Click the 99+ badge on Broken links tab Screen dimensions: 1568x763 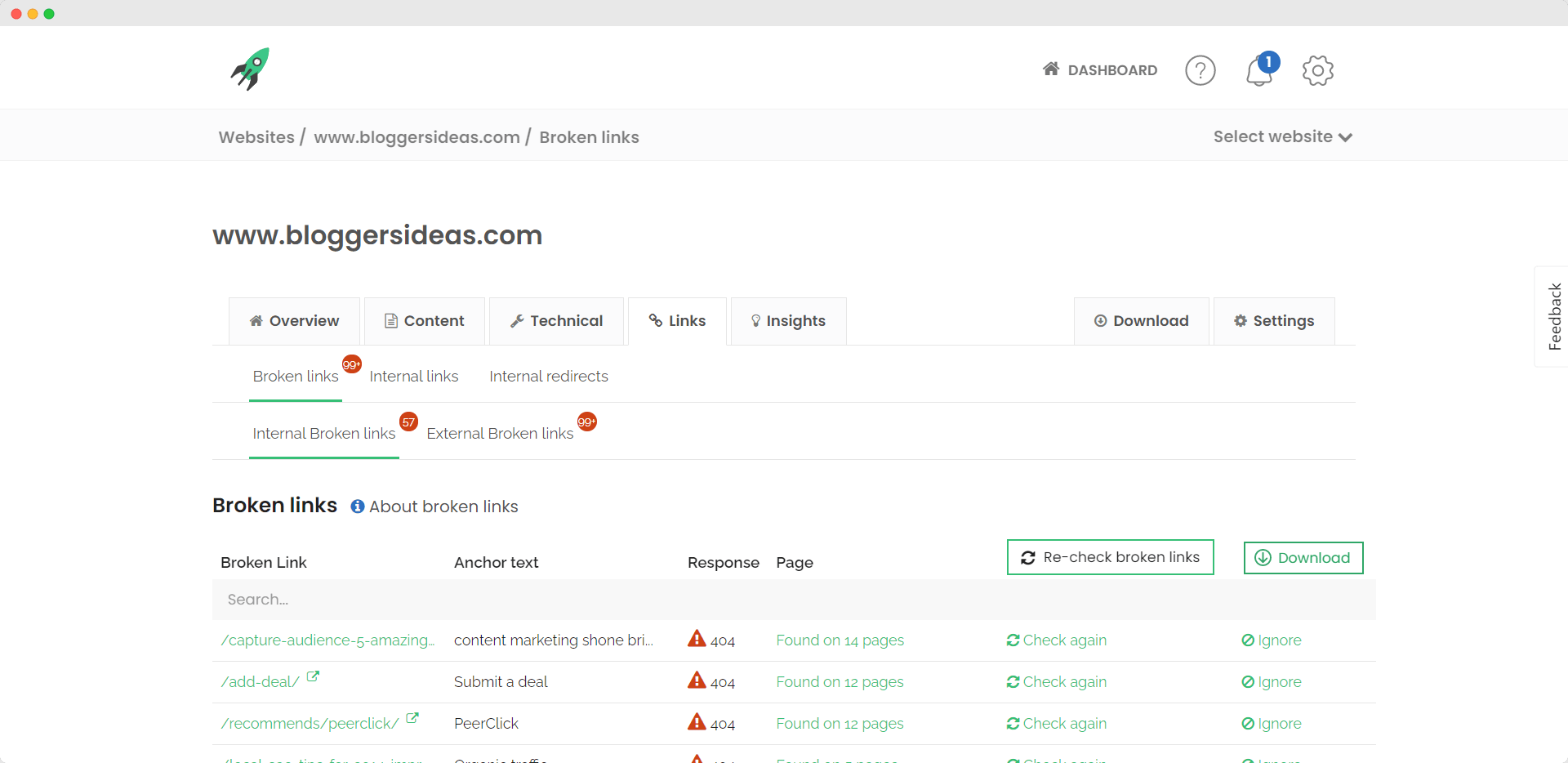pos(352,364)
